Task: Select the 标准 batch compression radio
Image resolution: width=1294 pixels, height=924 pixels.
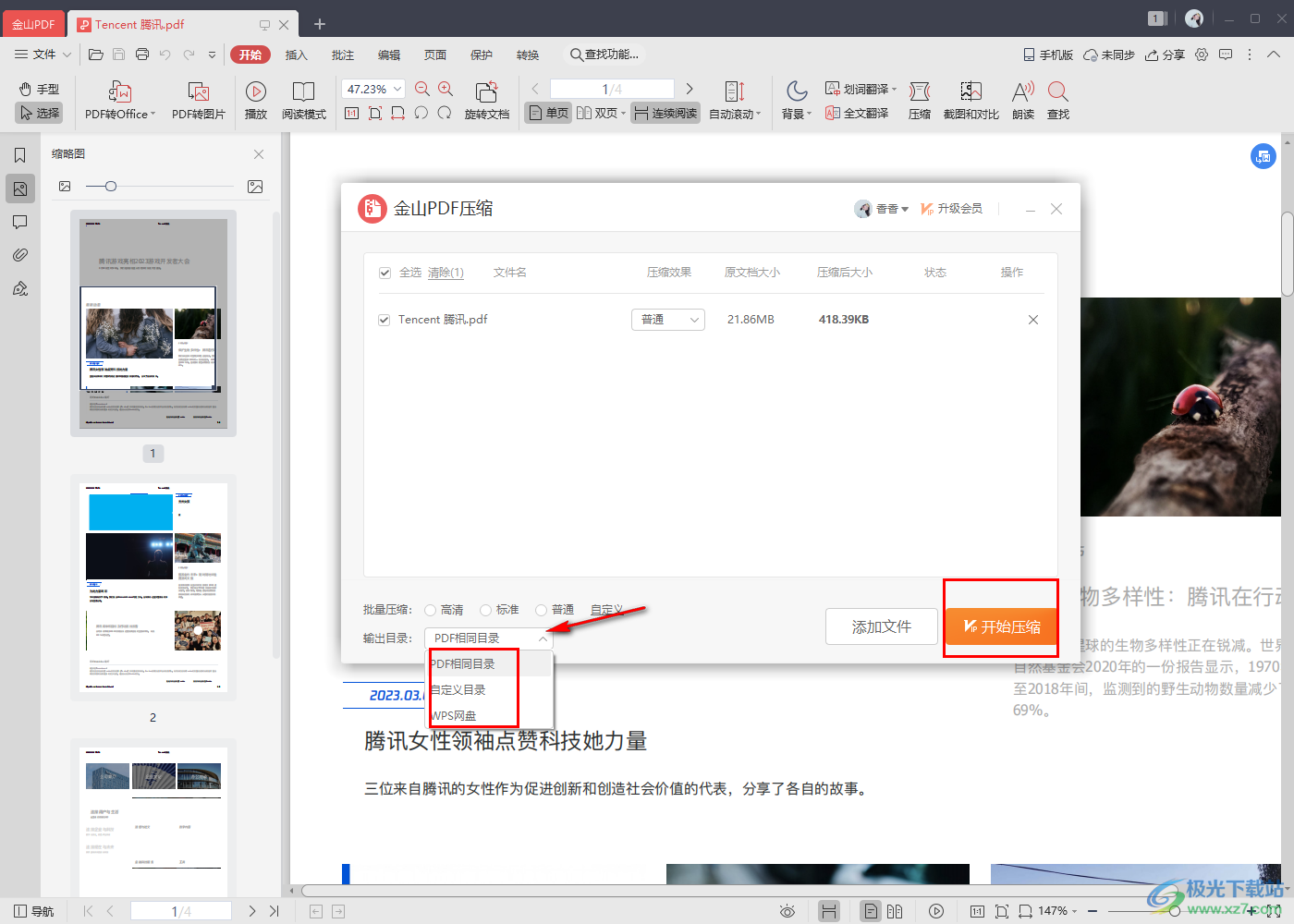Action: tap(485, 610)
